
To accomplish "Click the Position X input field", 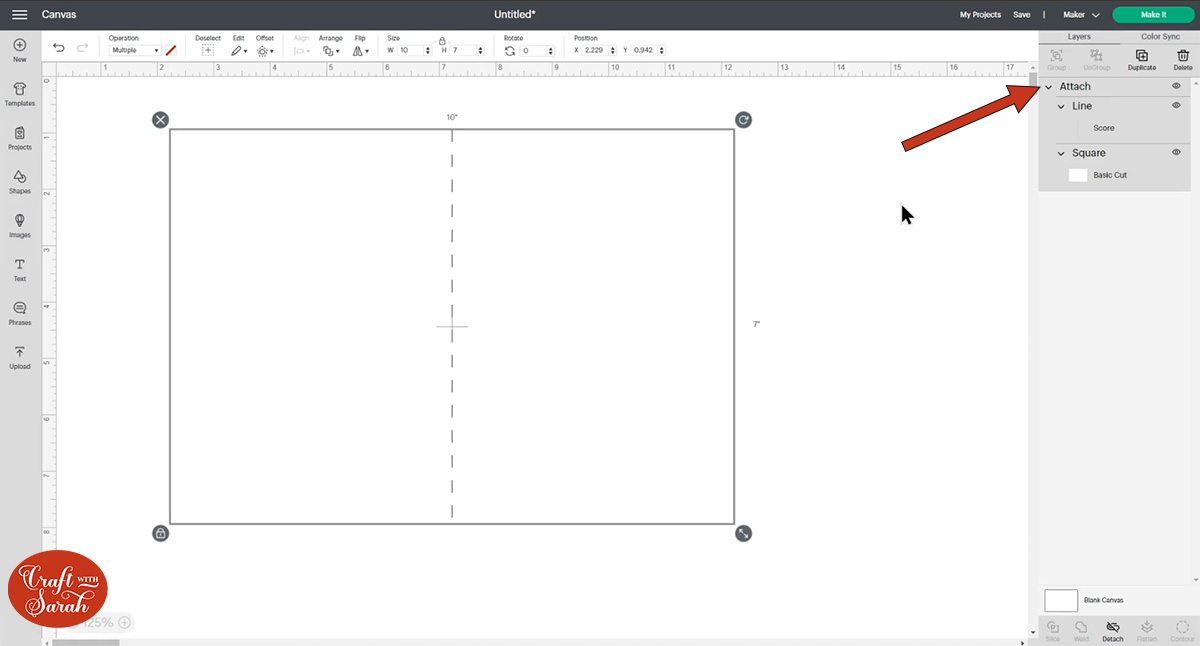I will [599, 50].
